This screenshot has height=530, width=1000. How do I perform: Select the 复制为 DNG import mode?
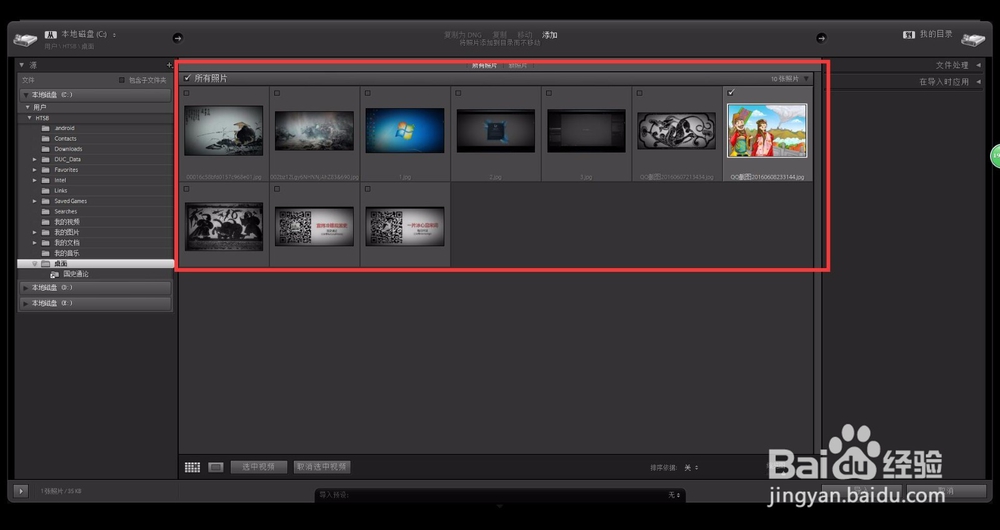pyautogui.click(x=463, y=34)
